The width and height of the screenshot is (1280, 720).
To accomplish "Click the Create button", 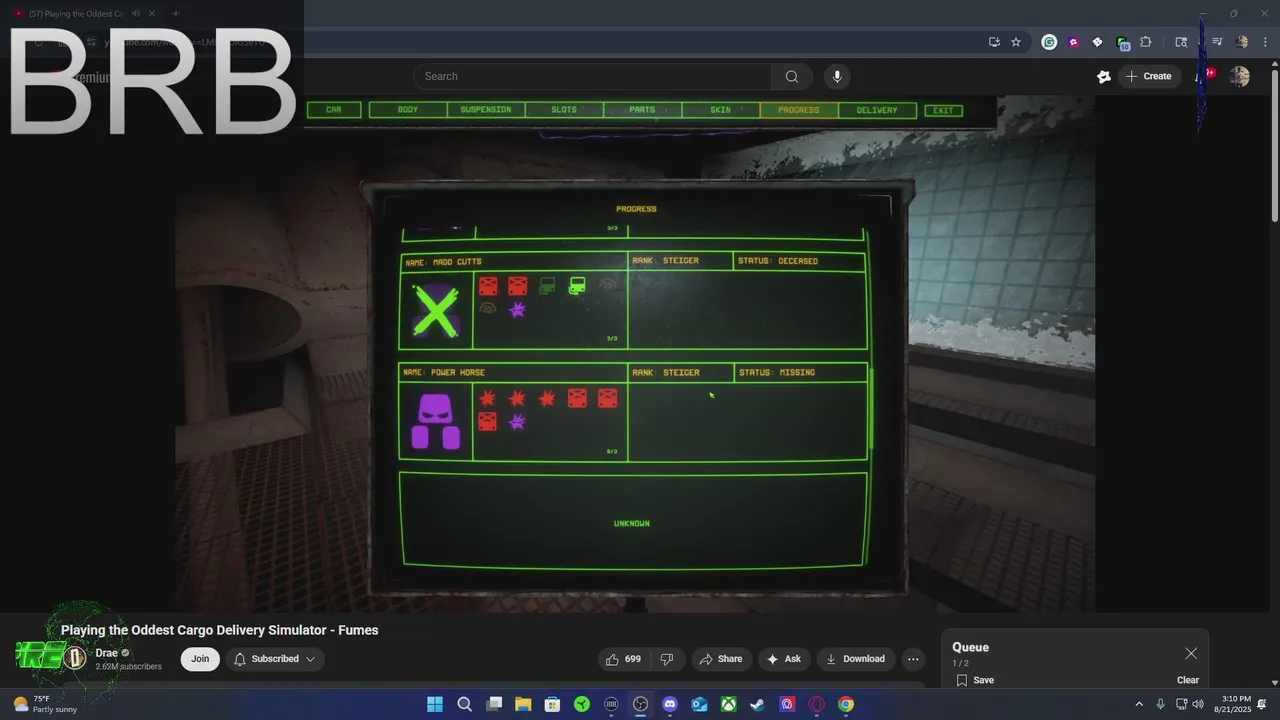I will pyautogui.click(x=1148, y=76).
